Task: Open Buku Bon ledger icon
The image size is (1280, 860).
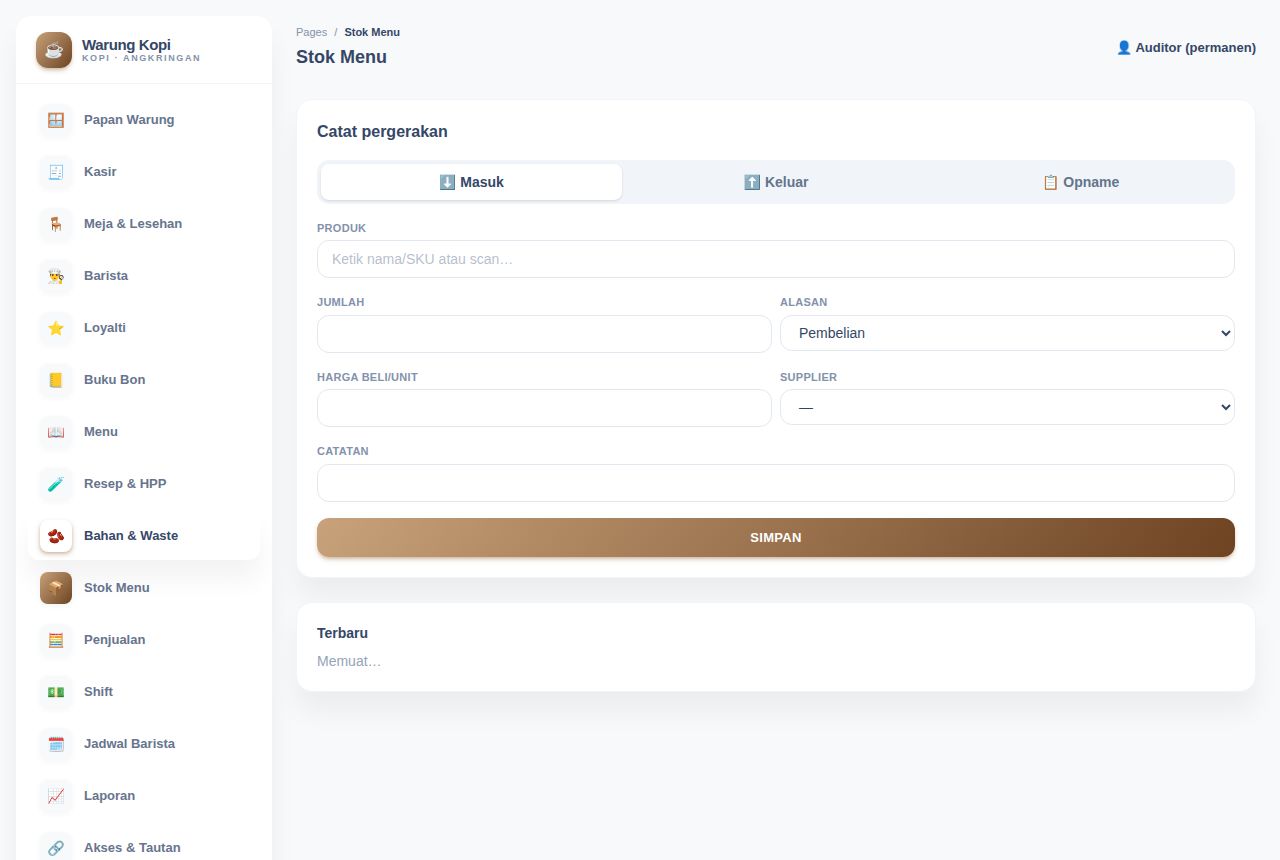Action: click(x=56, y=380)
